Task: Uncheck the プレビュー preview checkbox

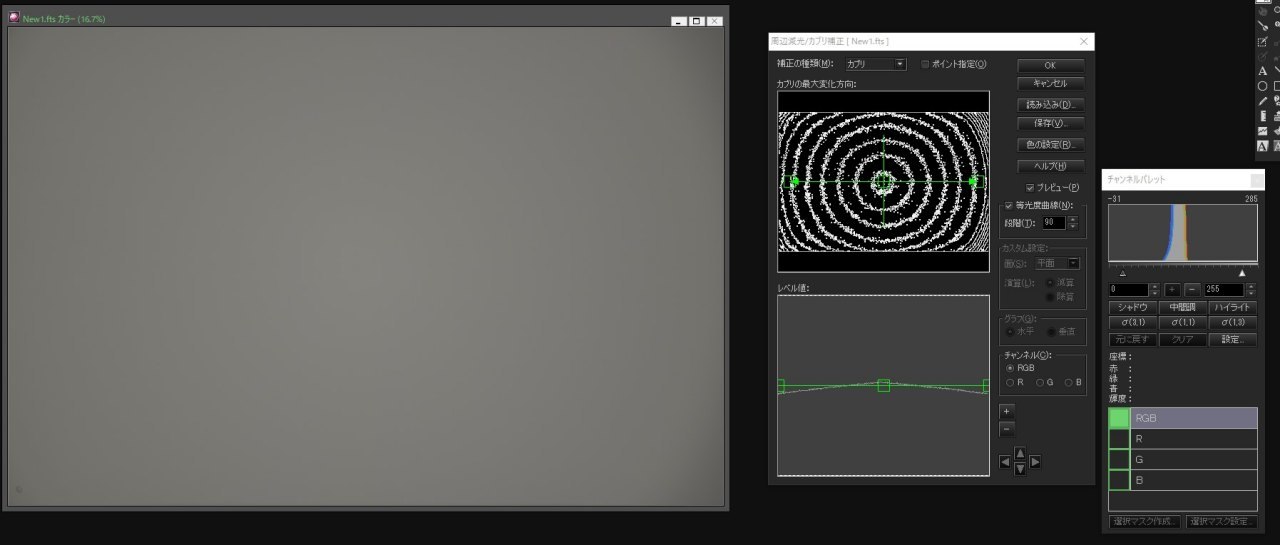Action: 1030,188
